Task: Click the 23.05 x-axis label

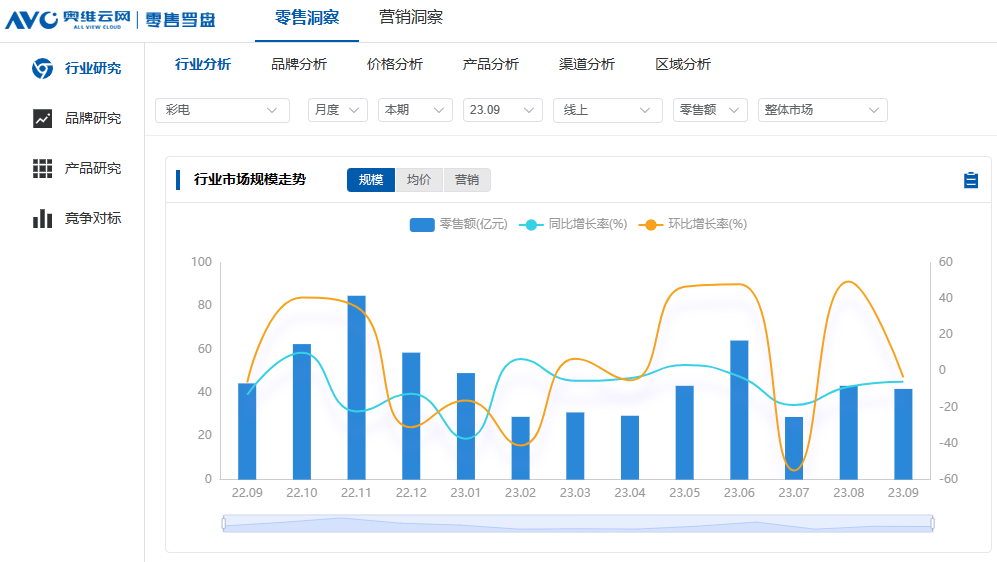Action: (685, 493)
